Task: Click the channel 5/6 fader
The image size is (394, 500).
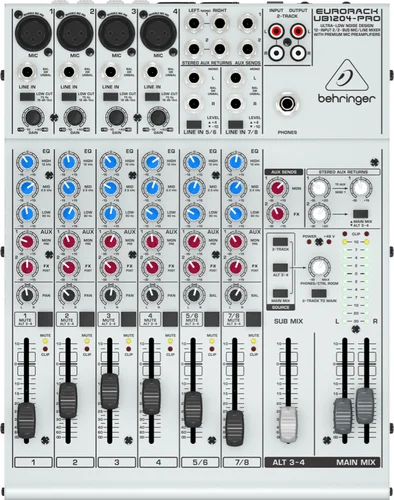Action: click(x=193, y=410)
